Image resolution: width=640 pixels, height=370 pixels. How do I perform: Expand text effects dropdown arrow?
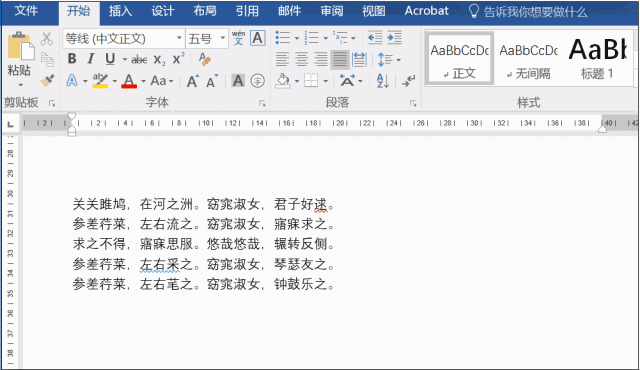tap(85, 81)
